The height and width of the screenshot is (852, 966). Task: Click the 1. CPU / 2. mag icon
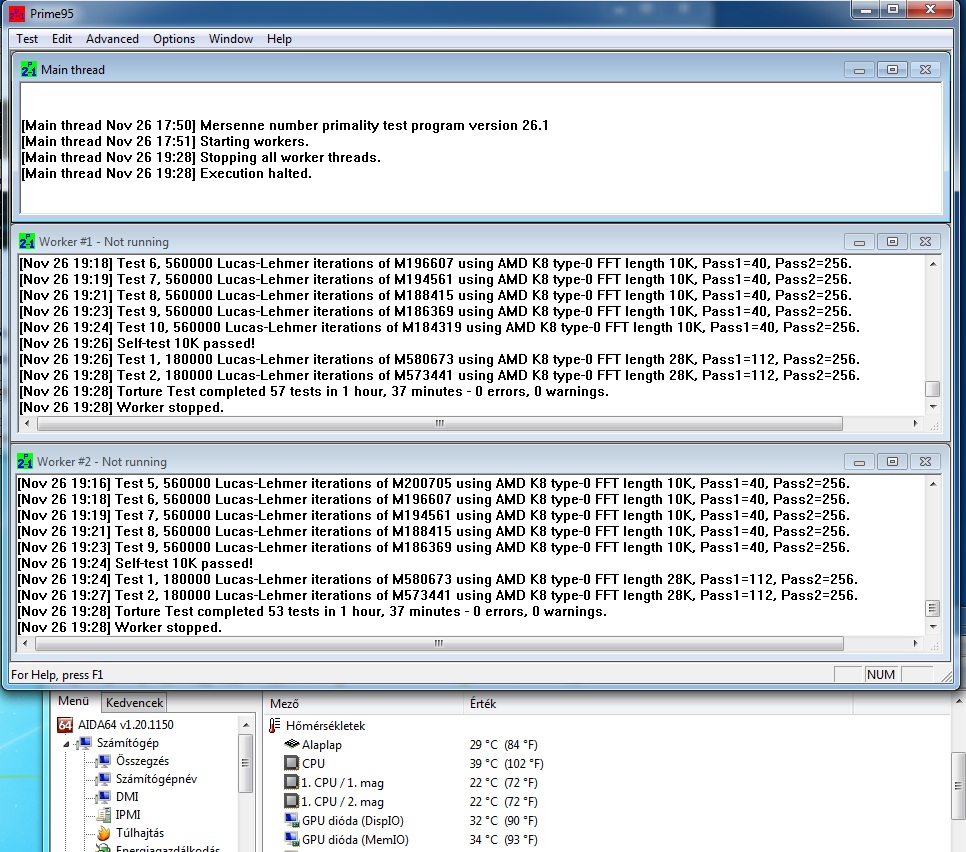coord(291,801)
